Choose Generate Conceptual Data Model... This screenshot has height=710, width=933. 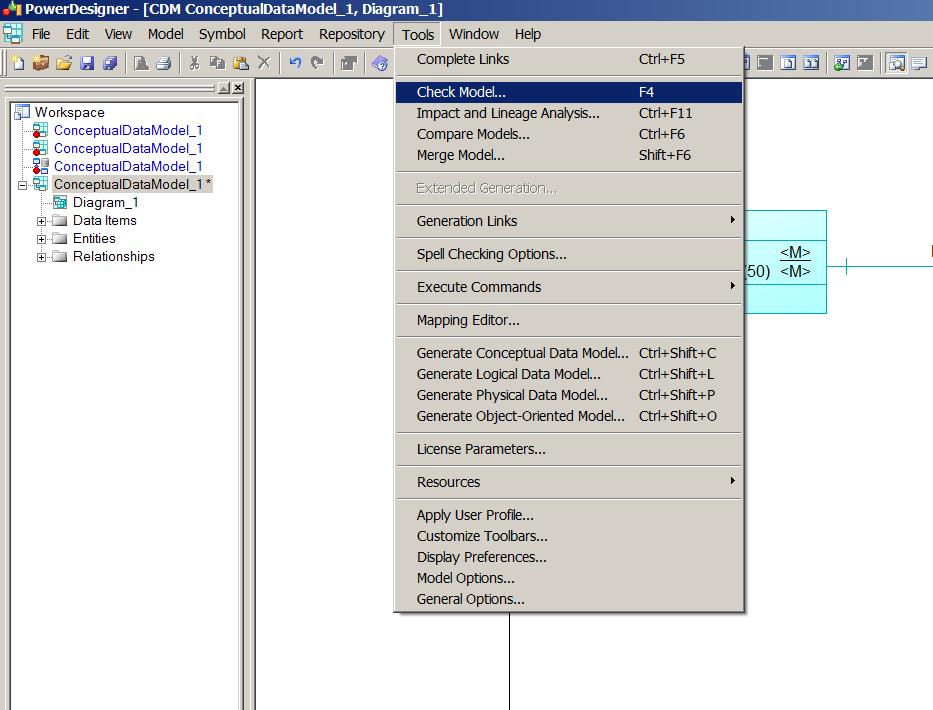click(x=569, y=353)
